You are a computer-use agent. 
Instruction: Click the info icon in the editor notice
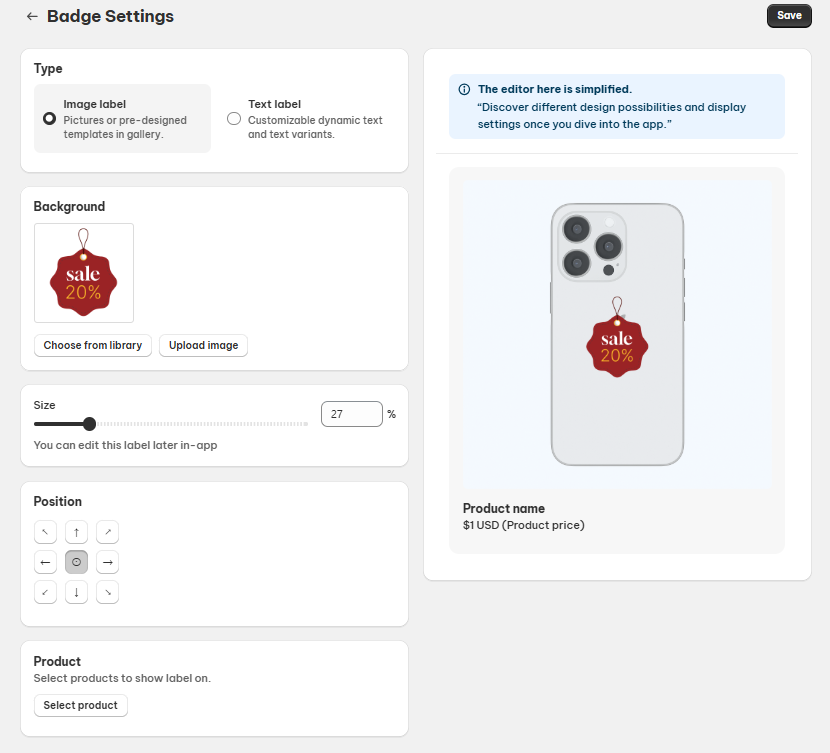point(464,89)
